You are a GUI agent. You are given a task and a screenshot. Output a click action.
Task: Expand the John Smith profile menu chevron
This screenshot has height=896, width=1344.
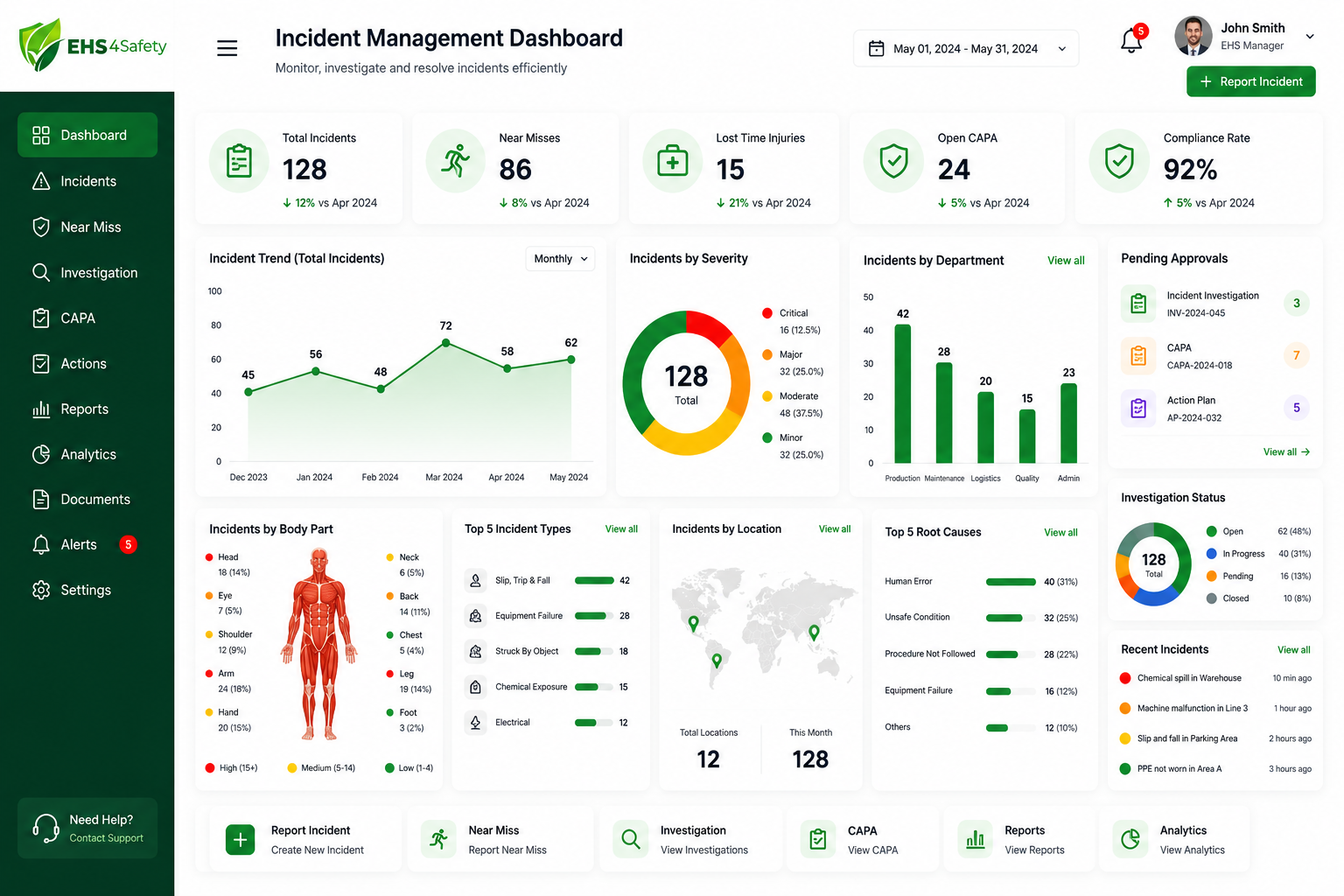1310,37
